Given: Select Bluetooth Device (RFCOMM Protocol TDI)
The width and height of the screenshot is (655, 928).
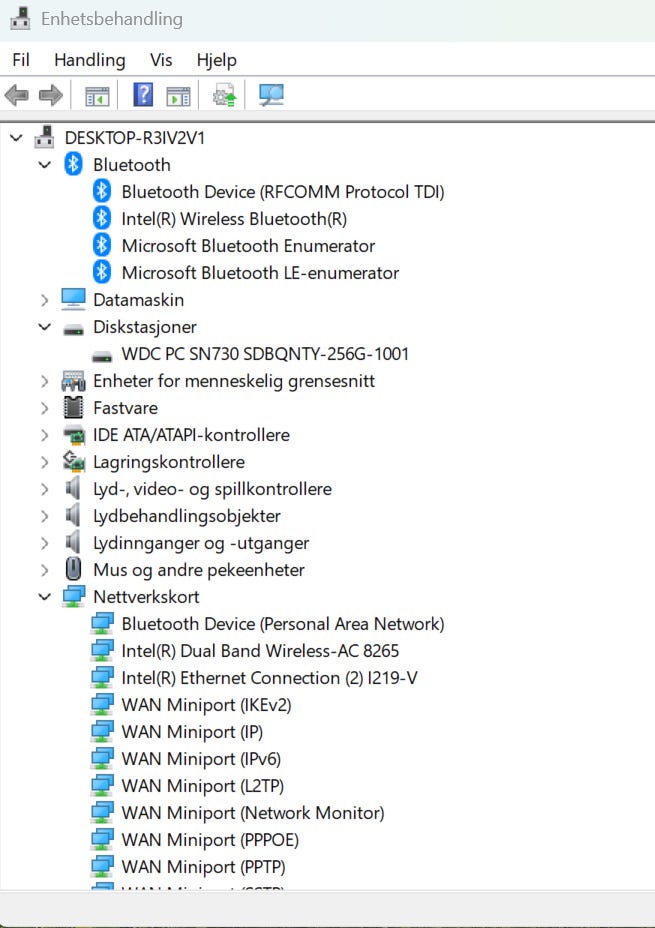Looking at the screenshot, I should pyautogui.click(x=283, y=192).
